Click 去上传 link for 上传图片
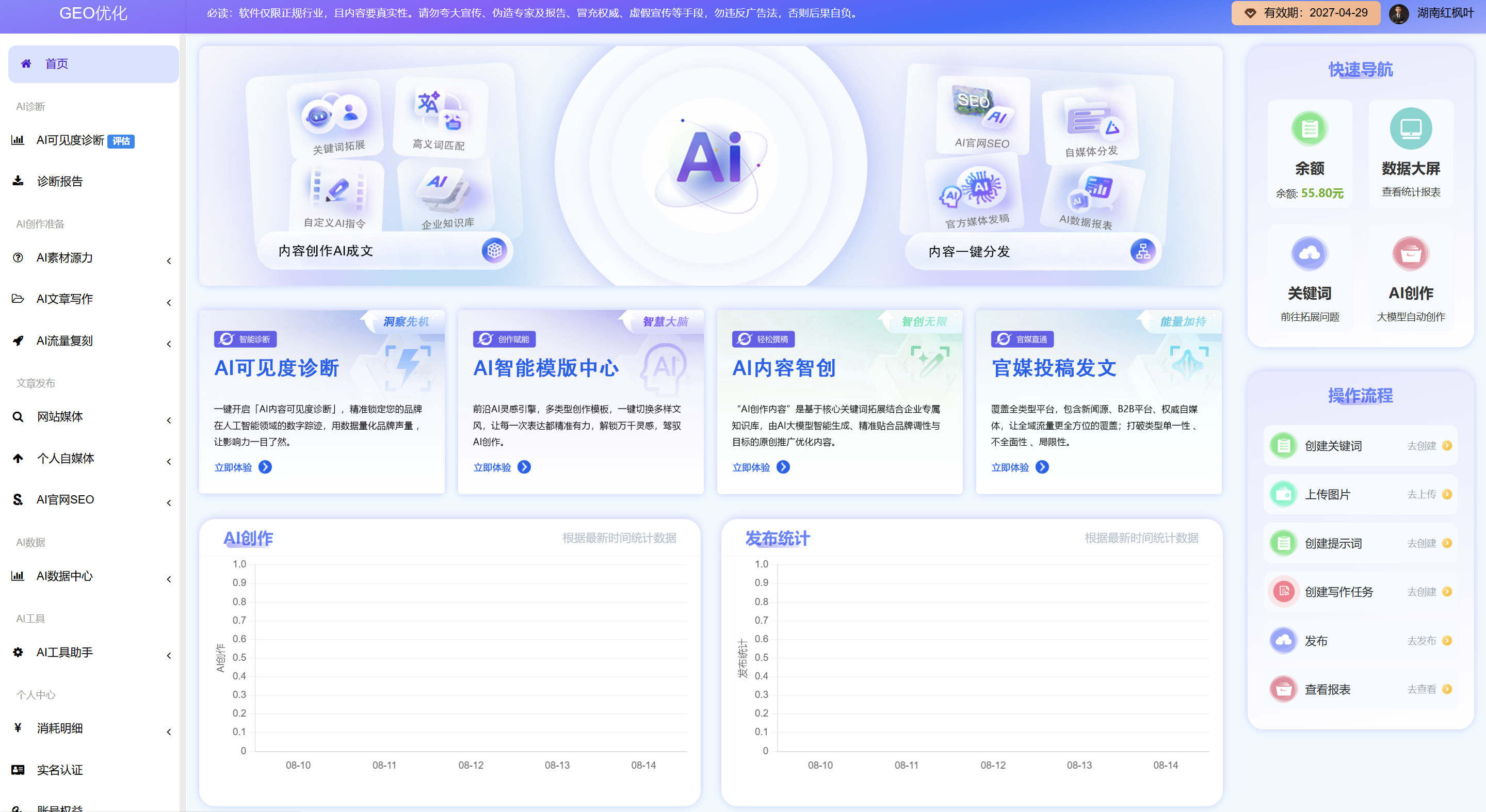 [1422, 494]
